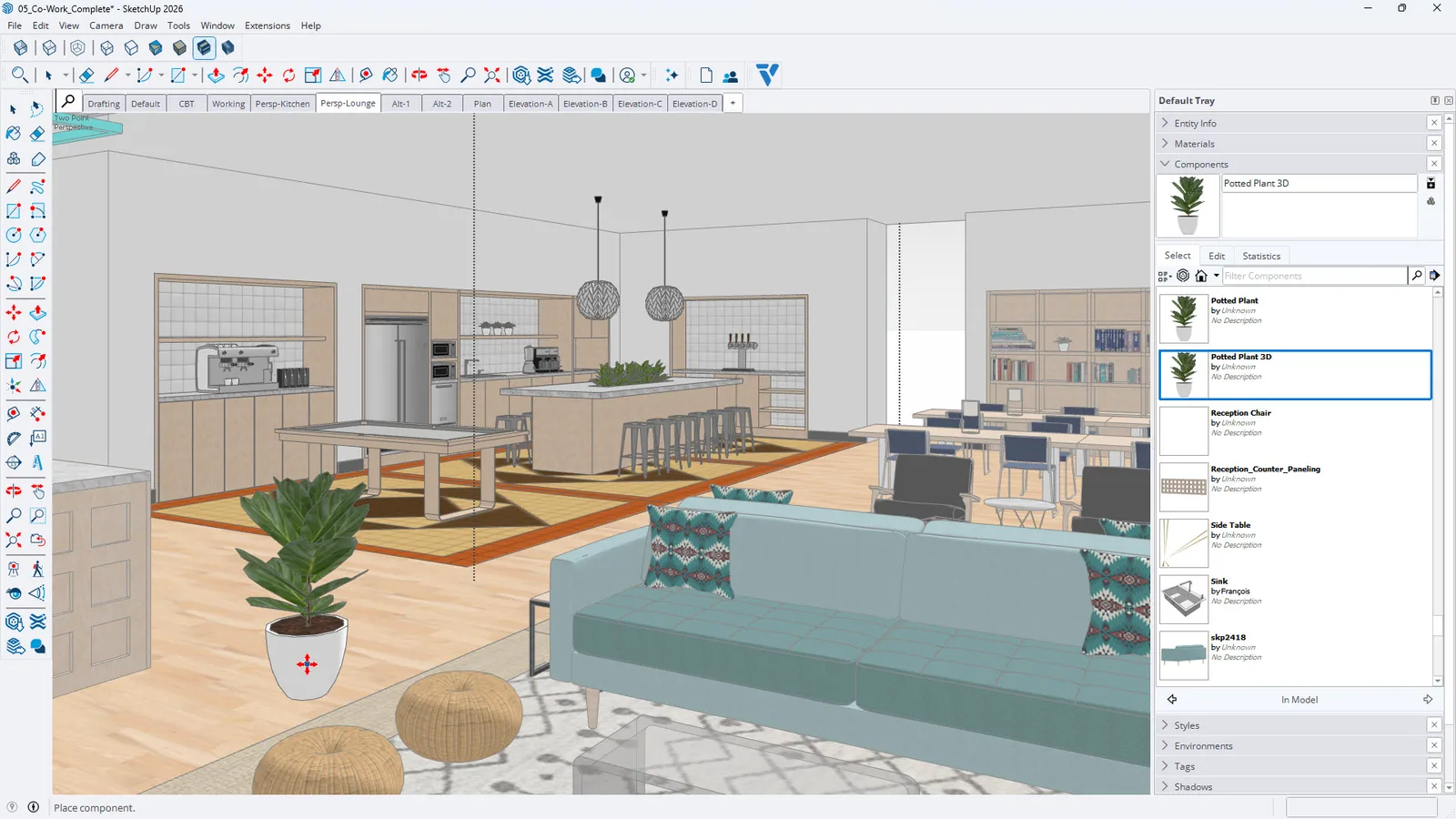
Task: Pick the Push/Pull tool in top toolbar
Action: (x=216, y=76)
